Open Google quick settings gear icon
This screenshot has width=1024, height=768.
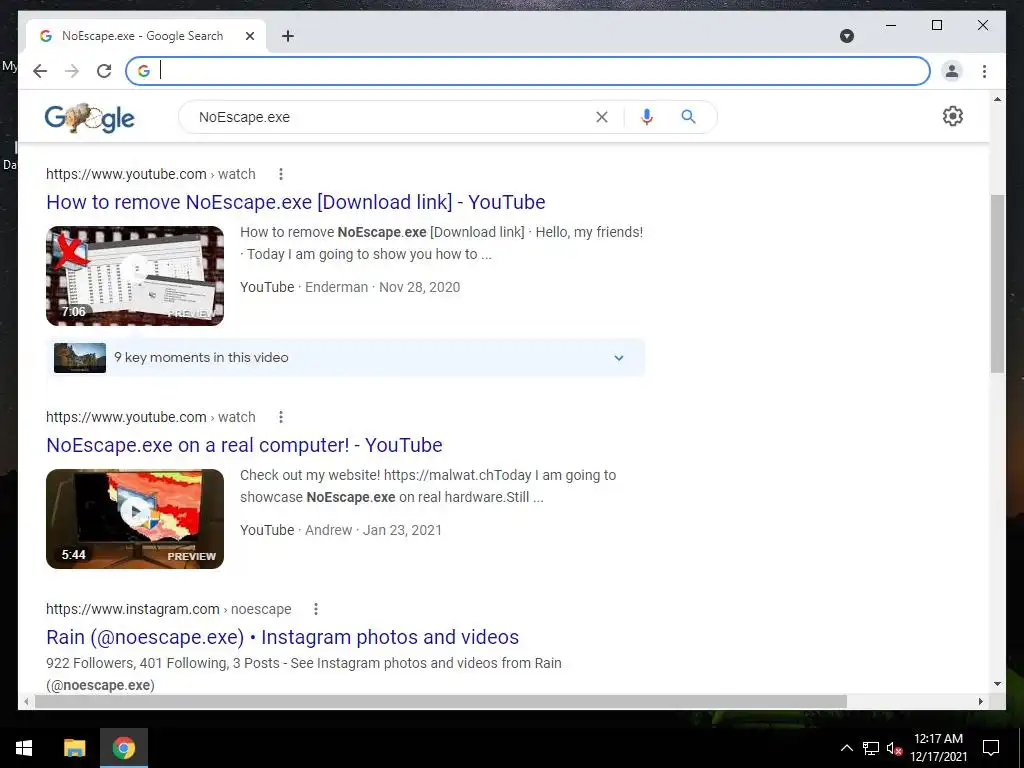coord(953,116)
